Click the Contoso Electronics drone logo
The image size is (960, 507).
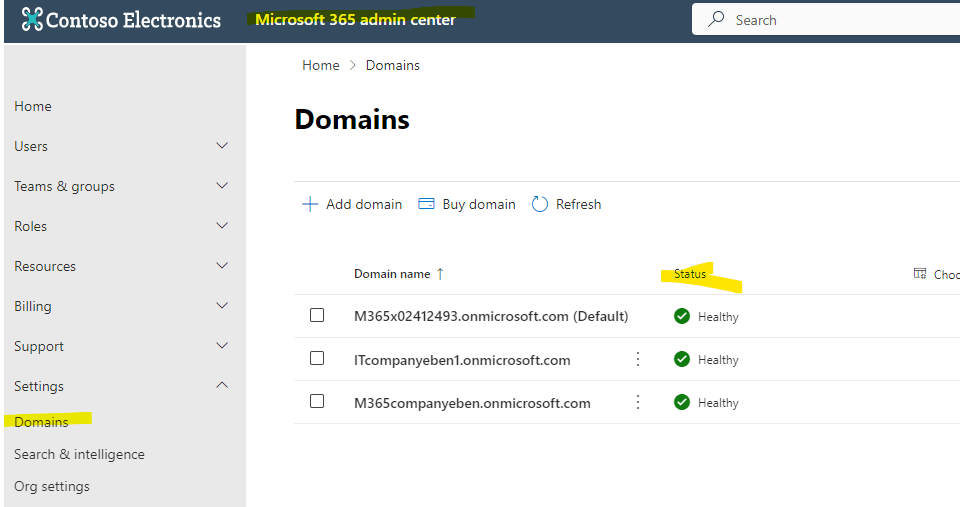32,20
